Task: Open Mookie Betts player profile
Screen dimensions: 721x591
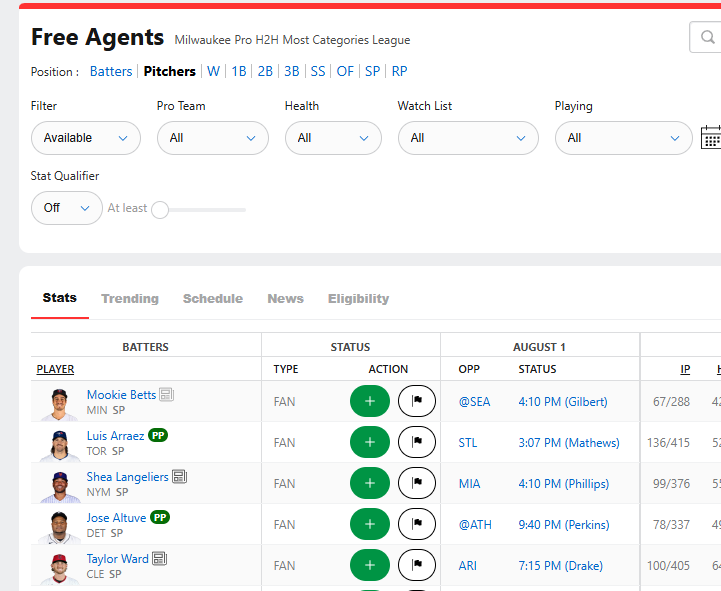Action: click(x=121, y=395)
